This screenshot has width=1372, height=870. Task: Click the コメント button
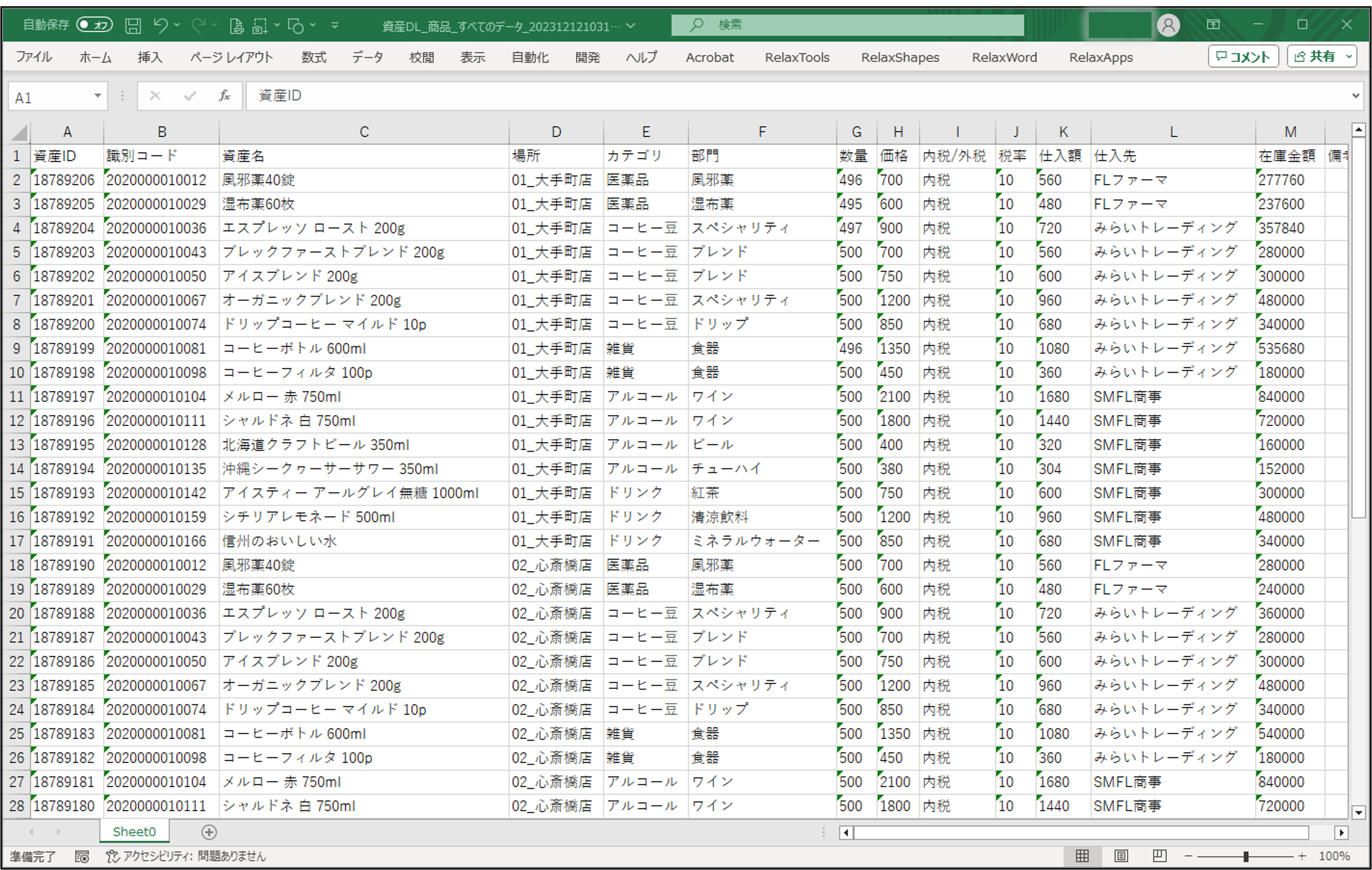[1243, 56]
